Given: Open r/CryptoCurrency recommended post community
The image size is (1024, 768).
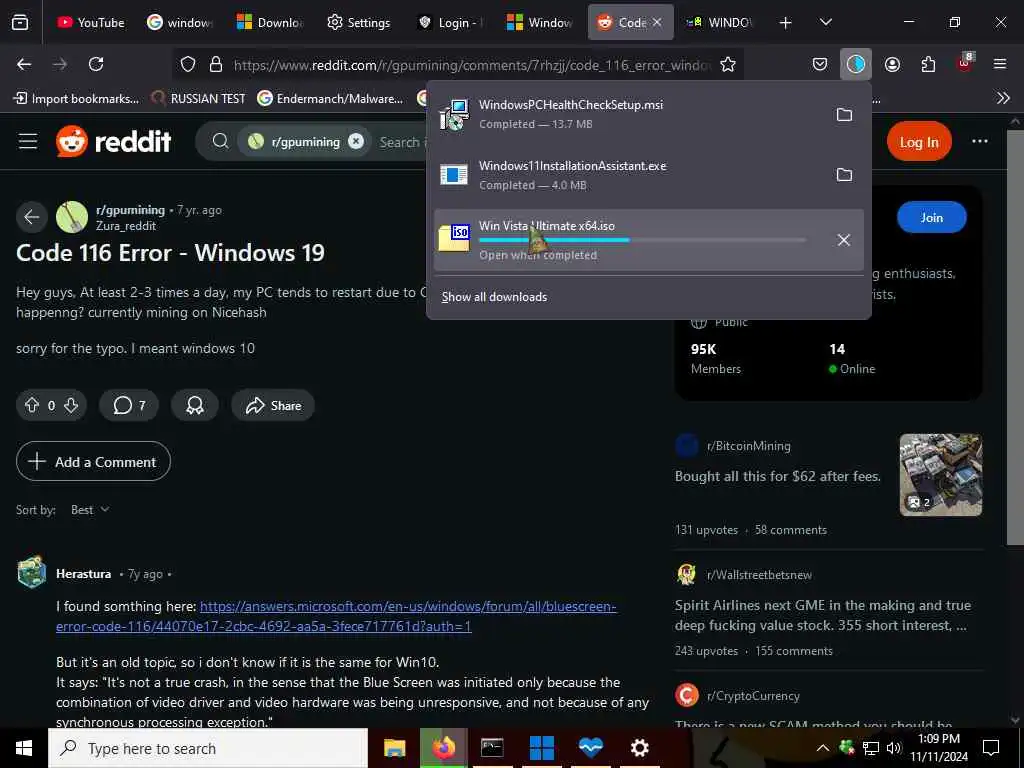Looking at the screenshot, I should (x=753, y=696).
